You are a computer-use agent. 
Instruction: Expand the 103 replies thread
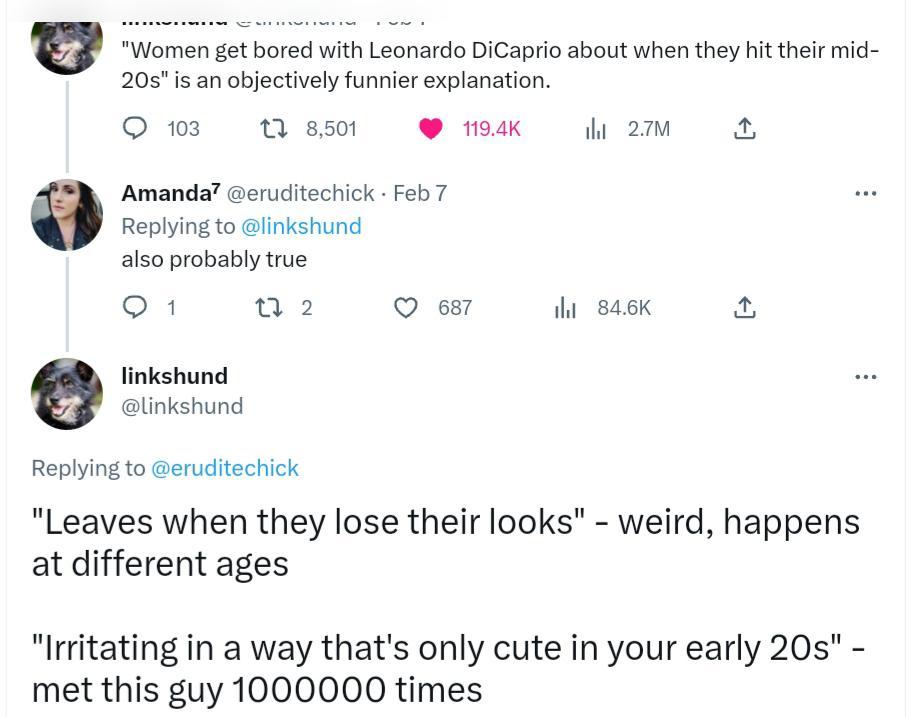point(162,128)
